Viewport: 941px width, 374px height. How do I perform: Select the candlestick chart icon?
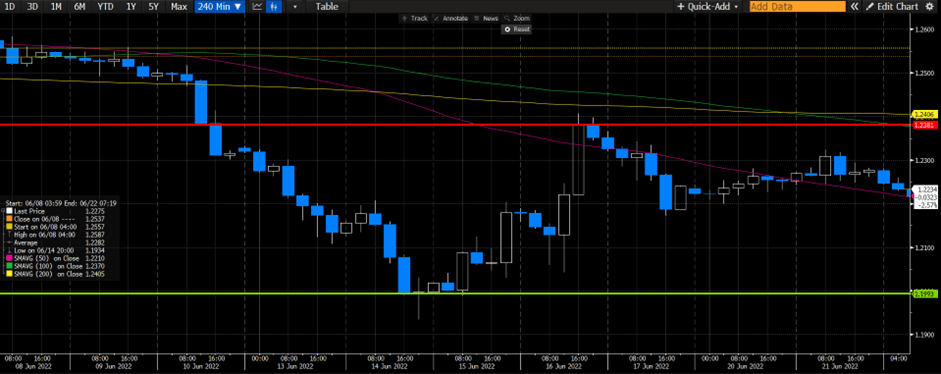coord(274,7)
